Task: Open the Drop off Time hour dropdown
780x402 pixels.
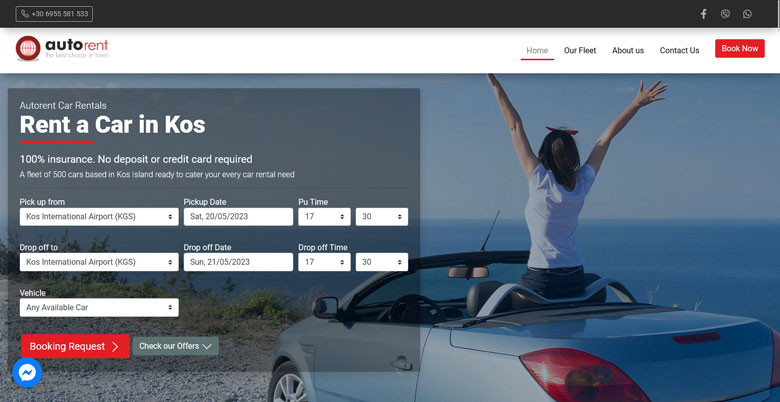Action: click(324, 262)
